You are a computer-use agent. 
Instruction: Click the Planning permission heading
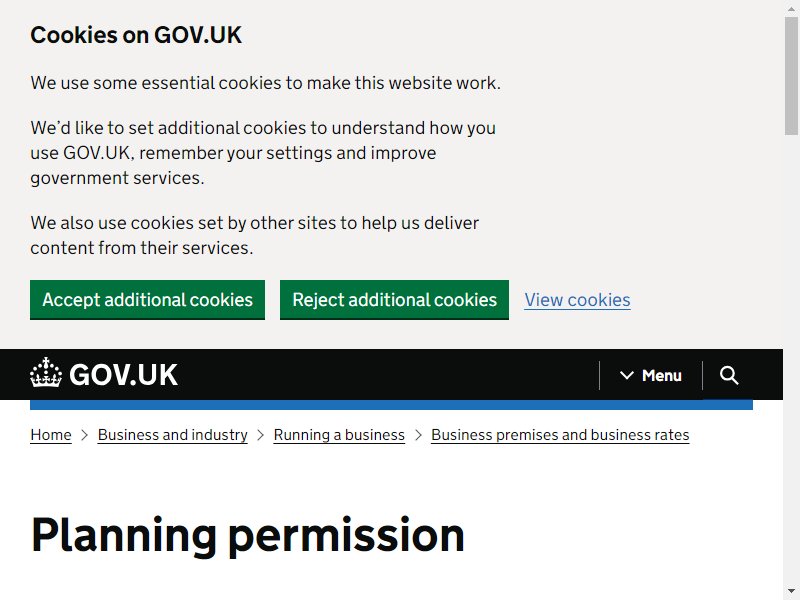point(247,535)
